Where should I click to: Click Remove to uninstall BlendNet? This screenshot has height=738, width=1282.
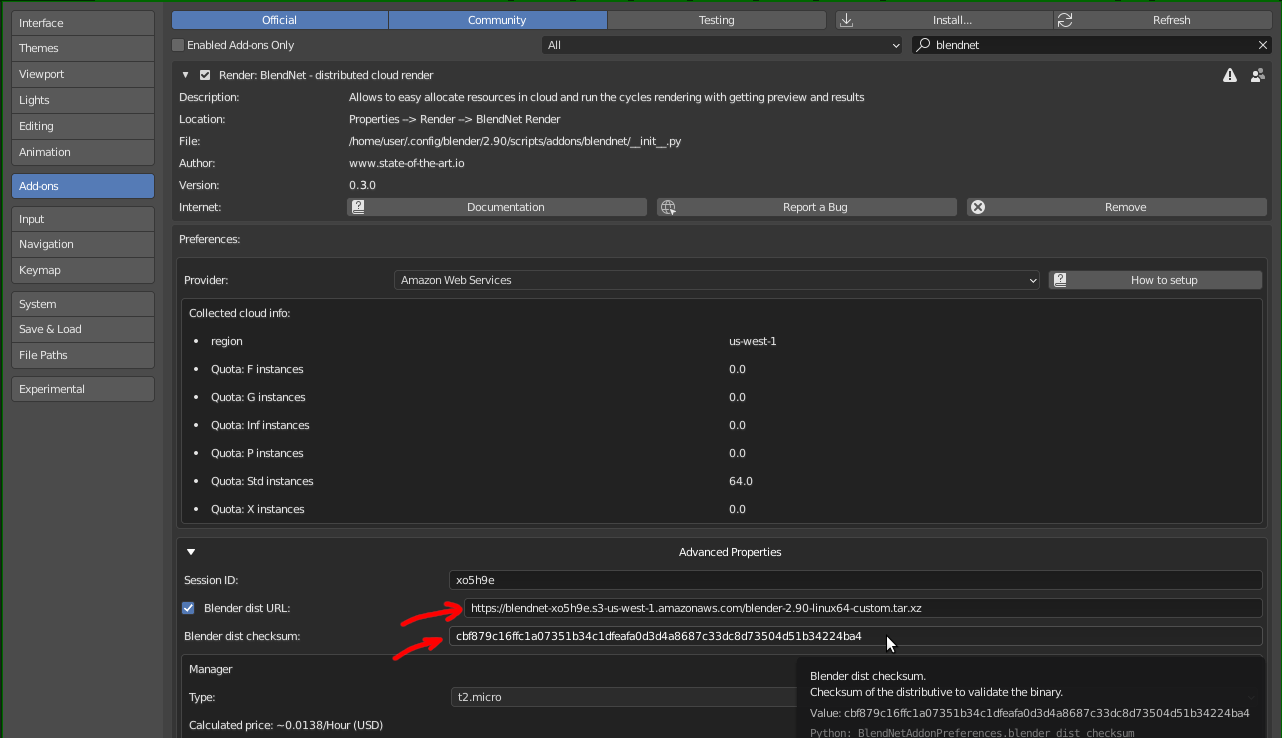(1117, 207)
